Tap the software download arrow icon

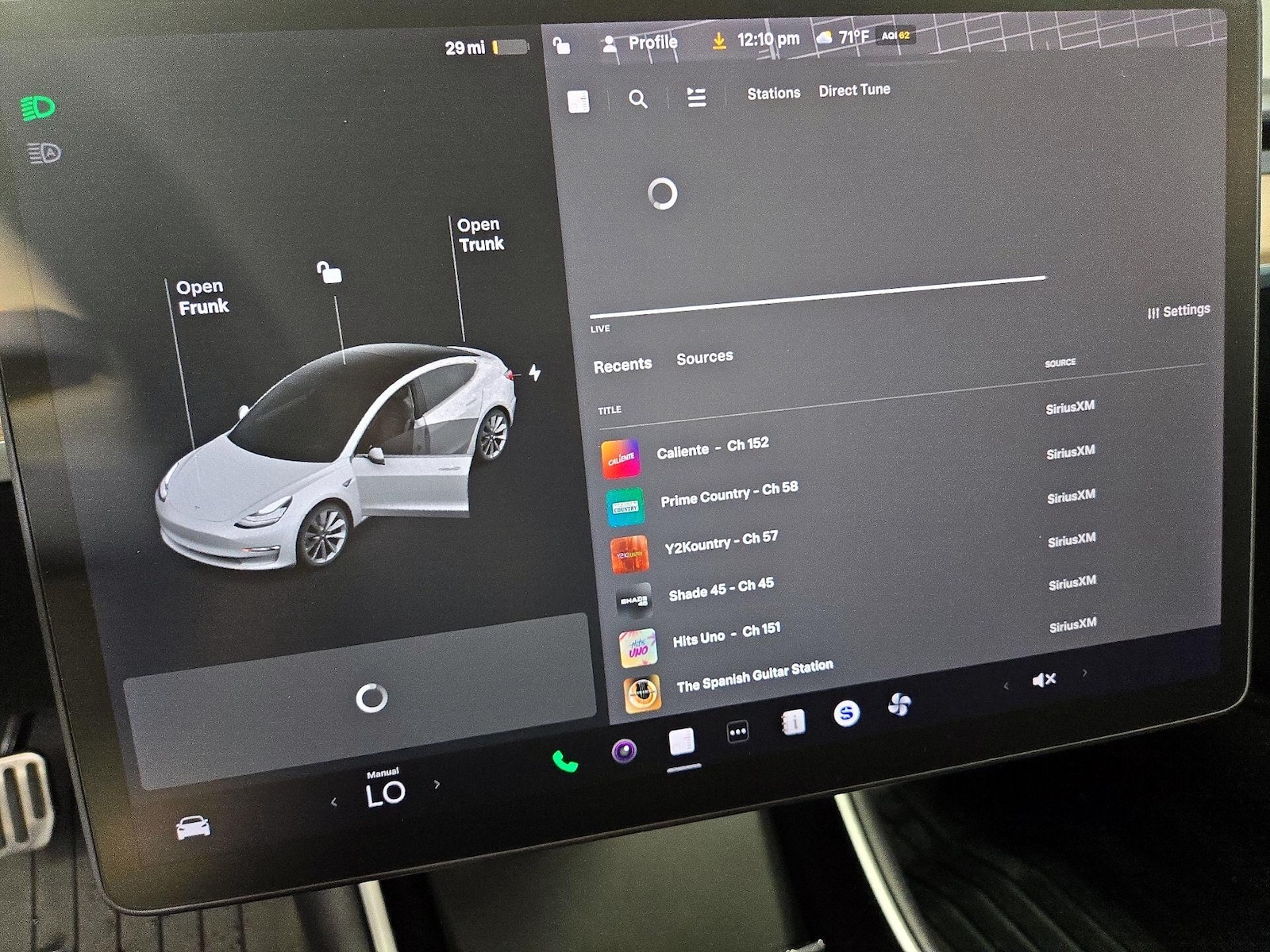tap(719, 40)
